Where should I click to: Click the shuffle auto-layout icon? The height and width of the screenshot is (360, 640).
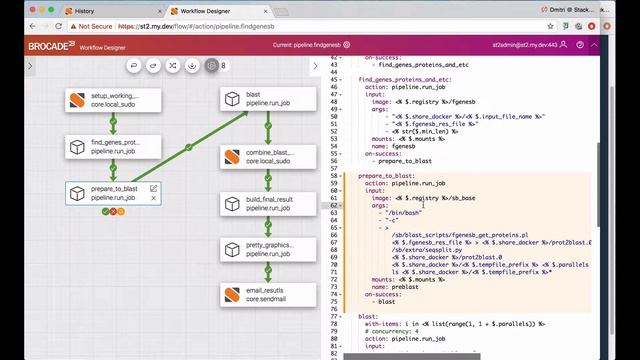[173, 66]
